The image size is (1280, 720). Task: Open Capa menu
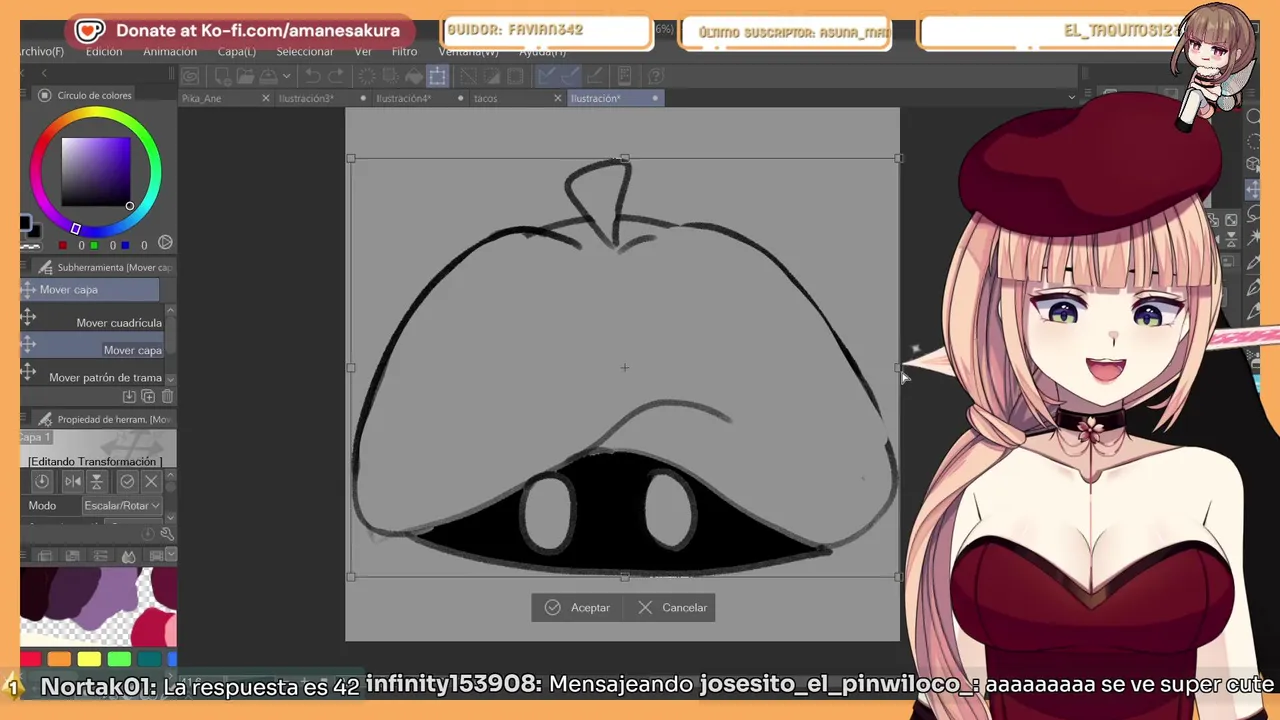tap(237, 51)
